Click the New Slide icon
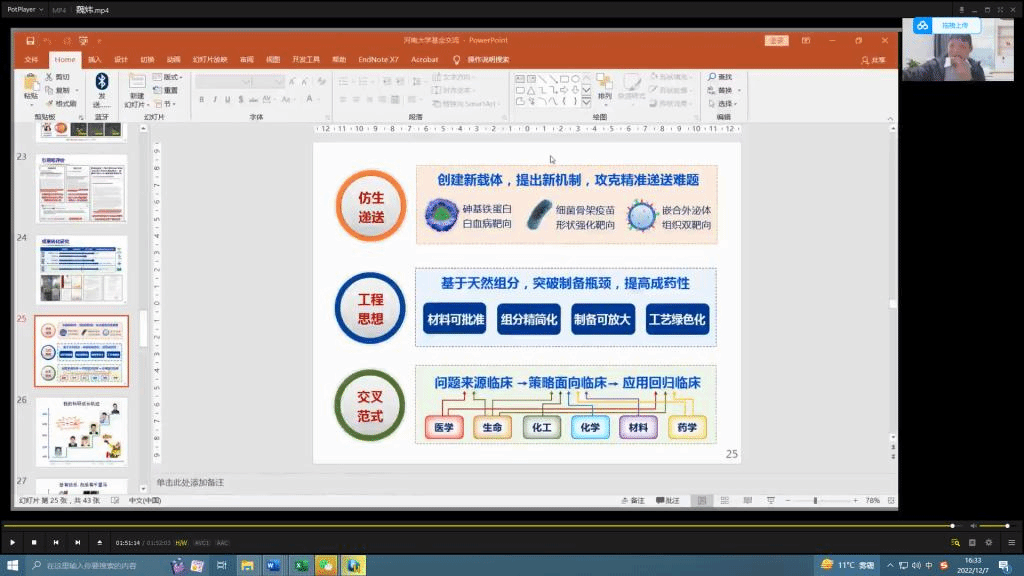Screen dimensions: 1024x576 pos(137,83)
